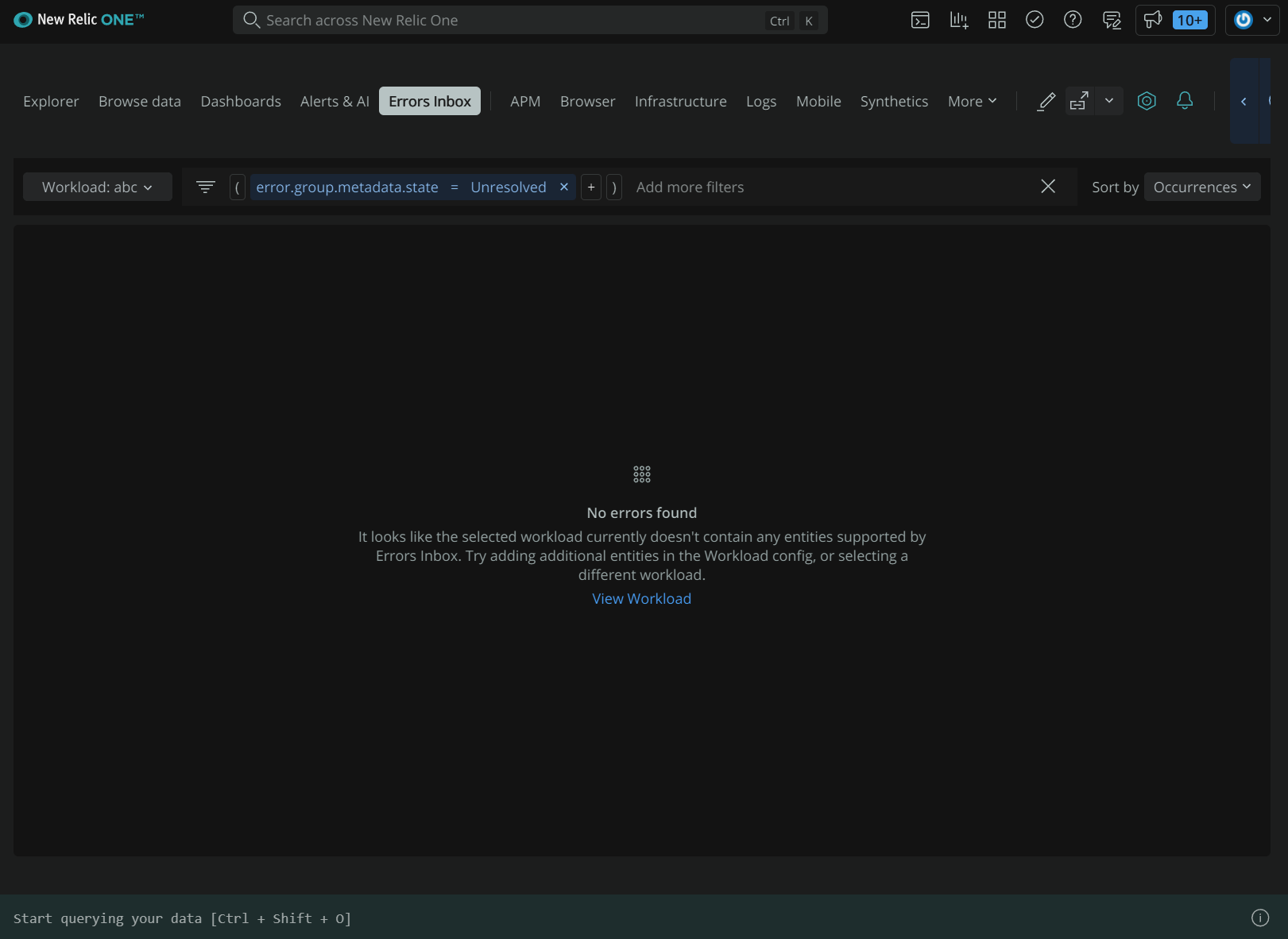Open the query console terminal icon
Screen dimensions: 1288x939
click(x=920, y=20)
